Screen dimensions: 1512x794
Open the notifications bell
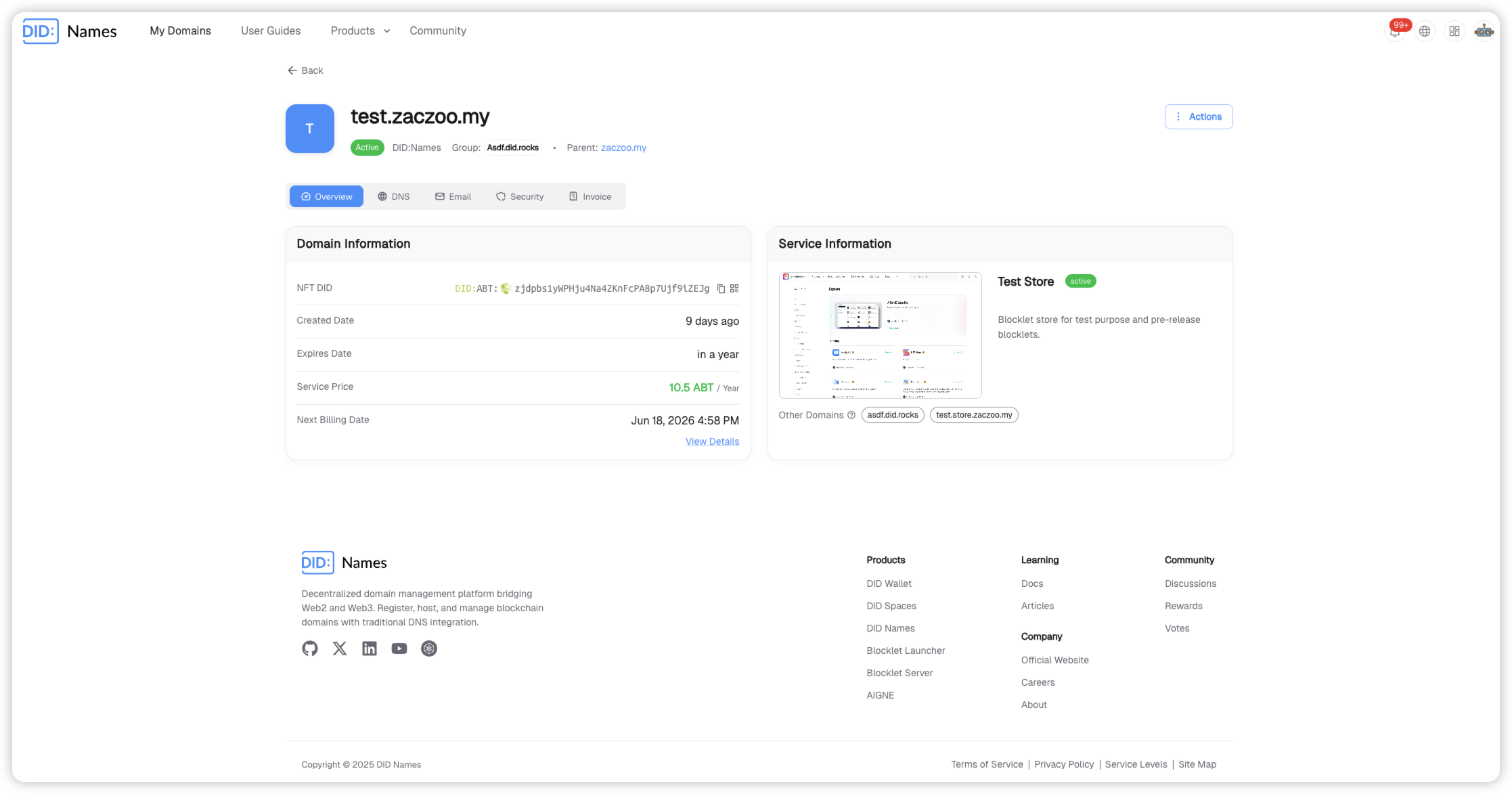point(1394,31)
